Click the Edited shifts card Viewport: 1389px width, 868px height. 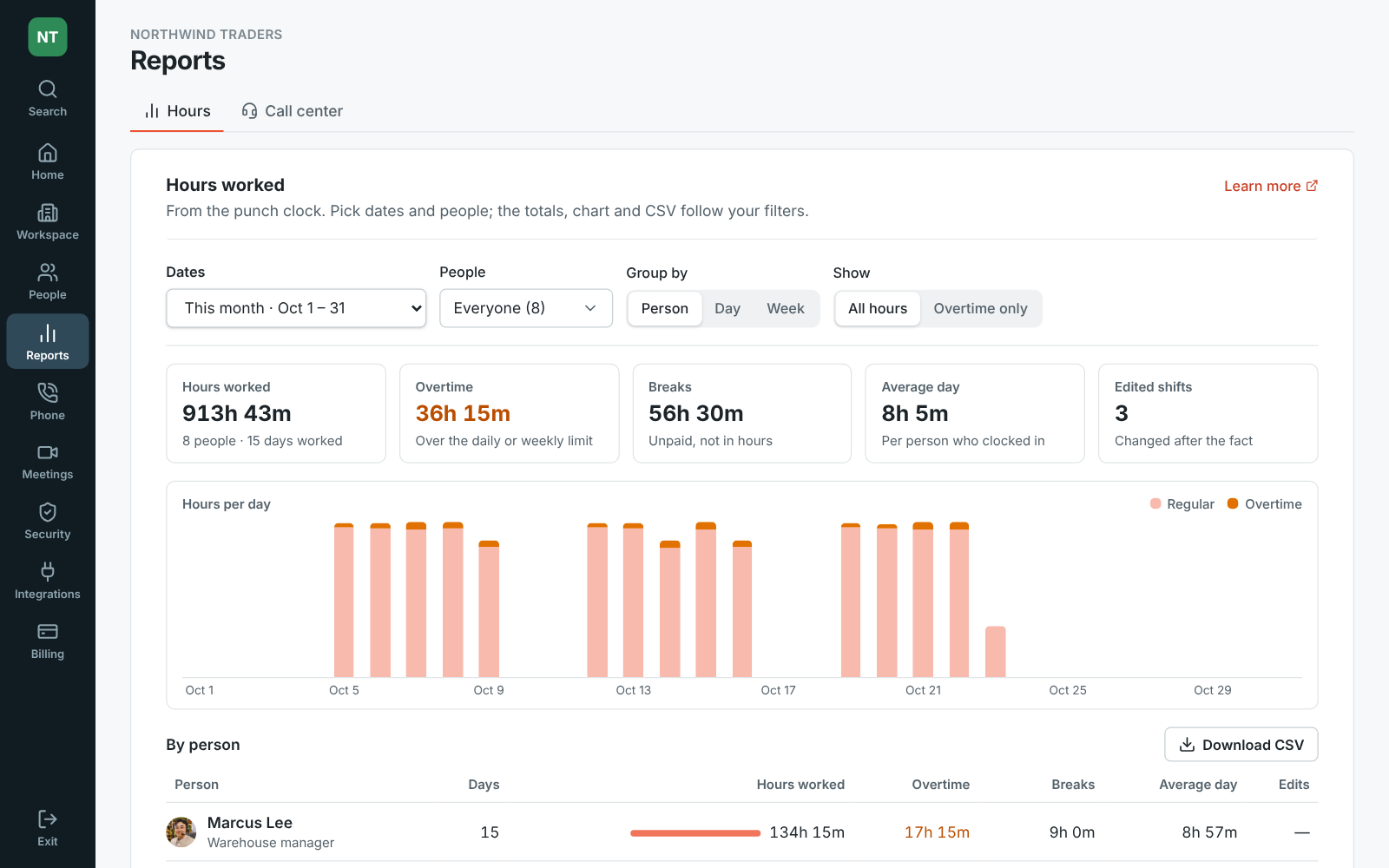click(1208, 413)
